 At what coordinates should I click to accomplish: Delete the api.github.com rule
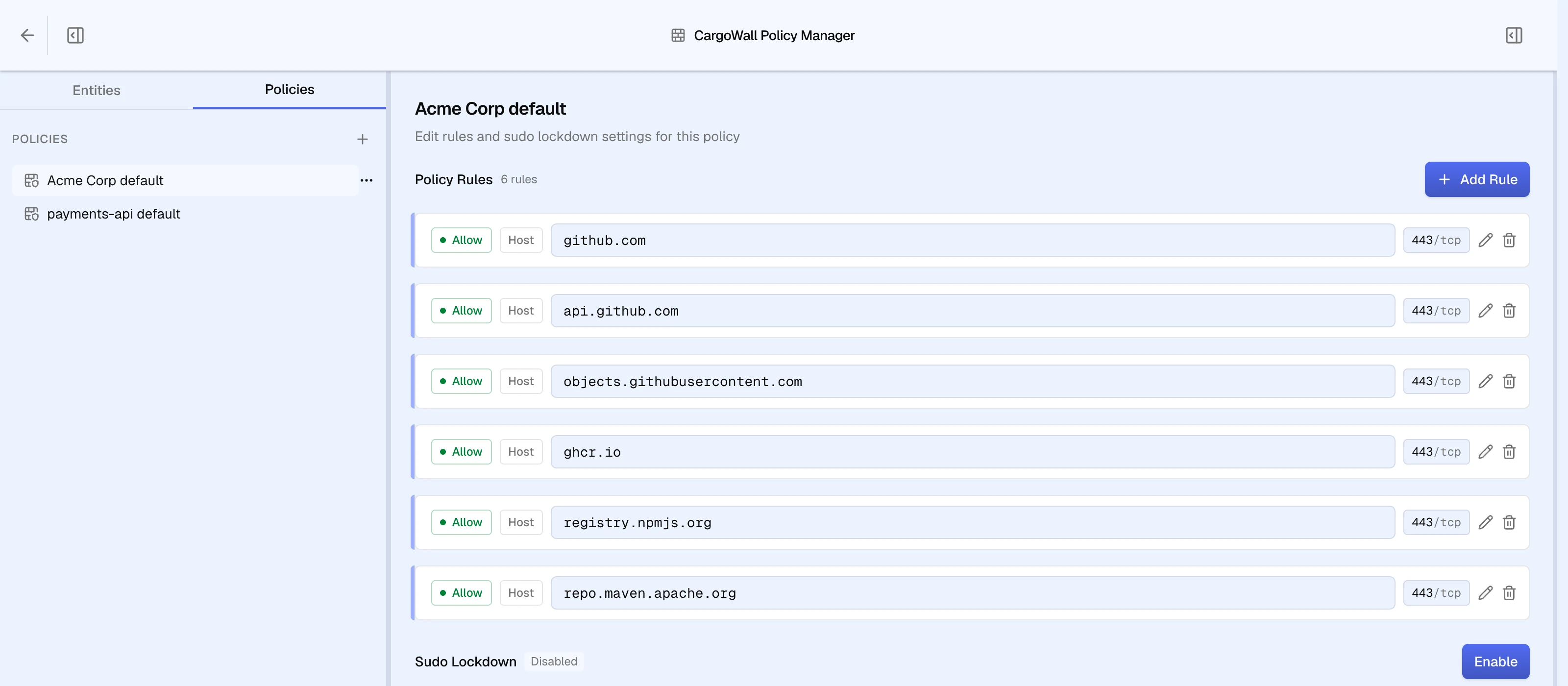1509,311
